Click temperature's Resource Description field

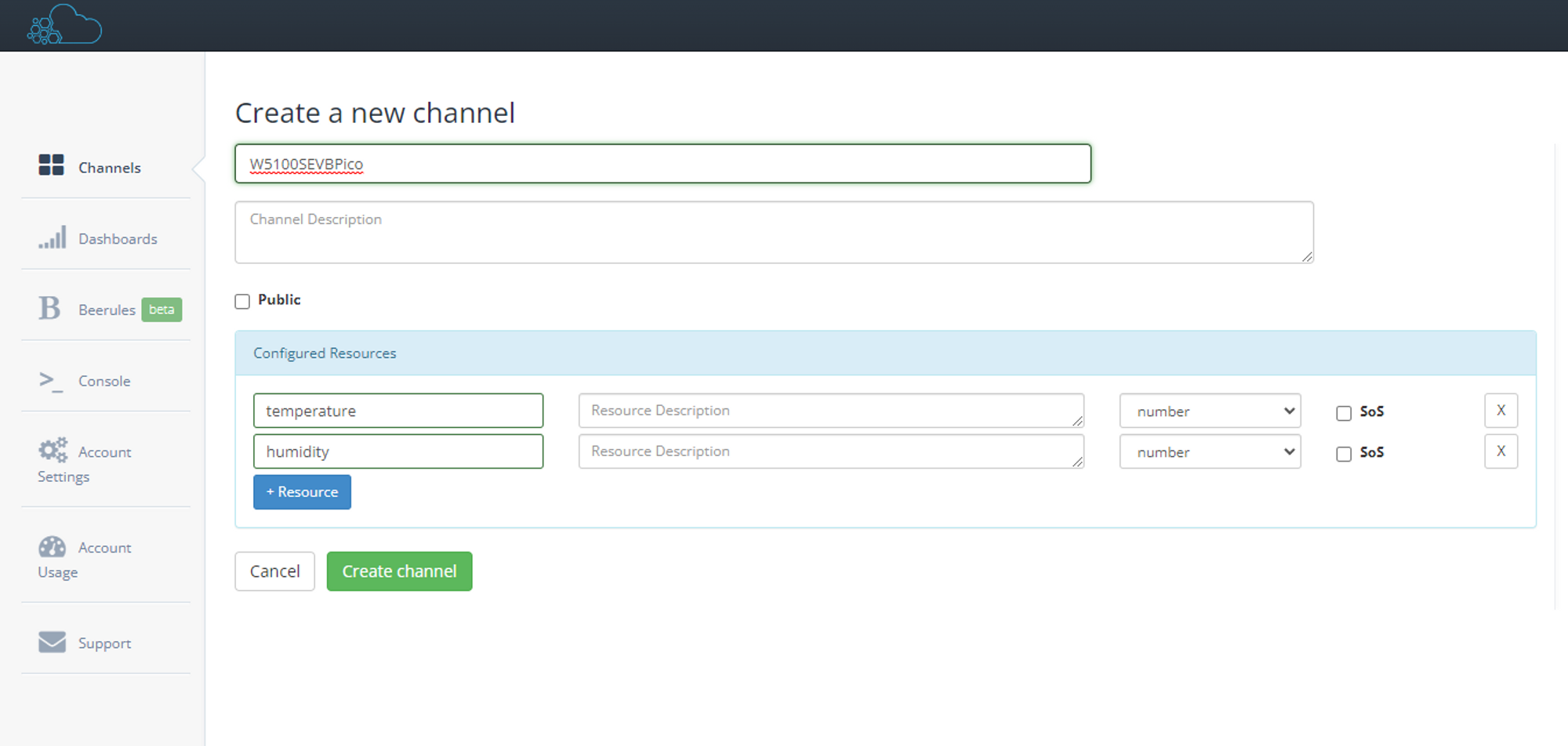click(831, 411)
